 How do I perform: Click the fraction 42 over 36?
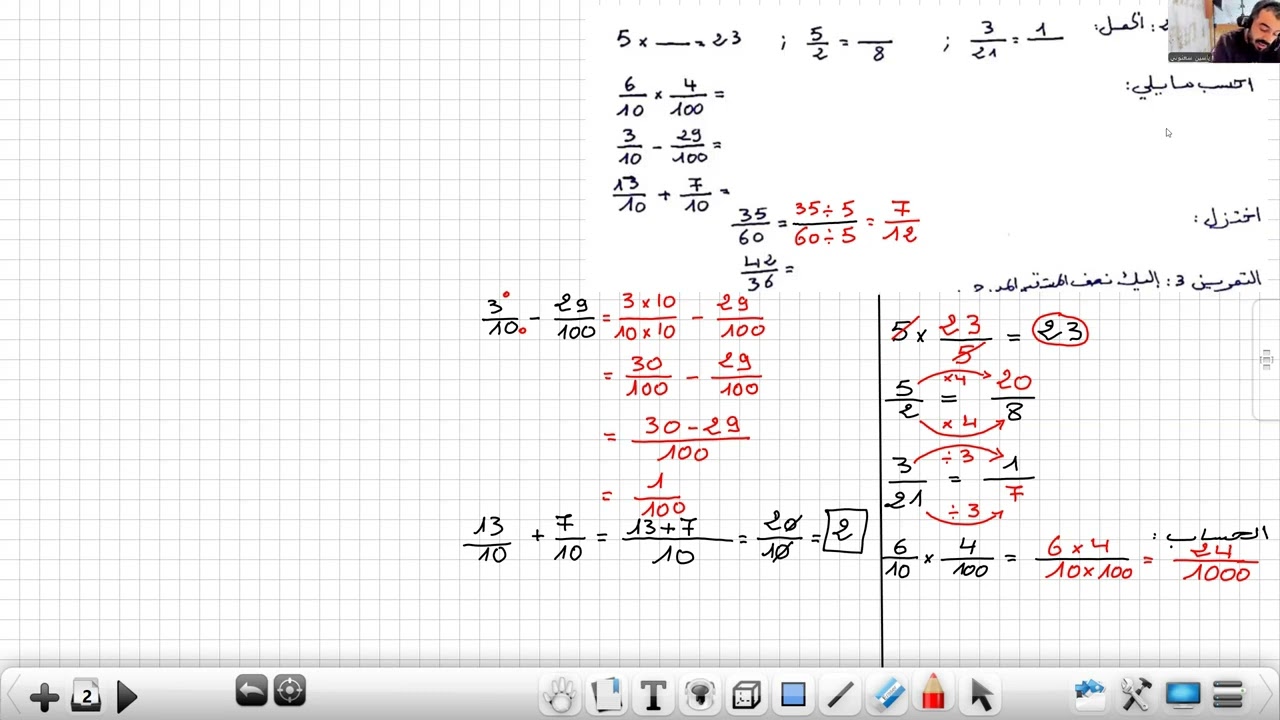click(760, 272)
